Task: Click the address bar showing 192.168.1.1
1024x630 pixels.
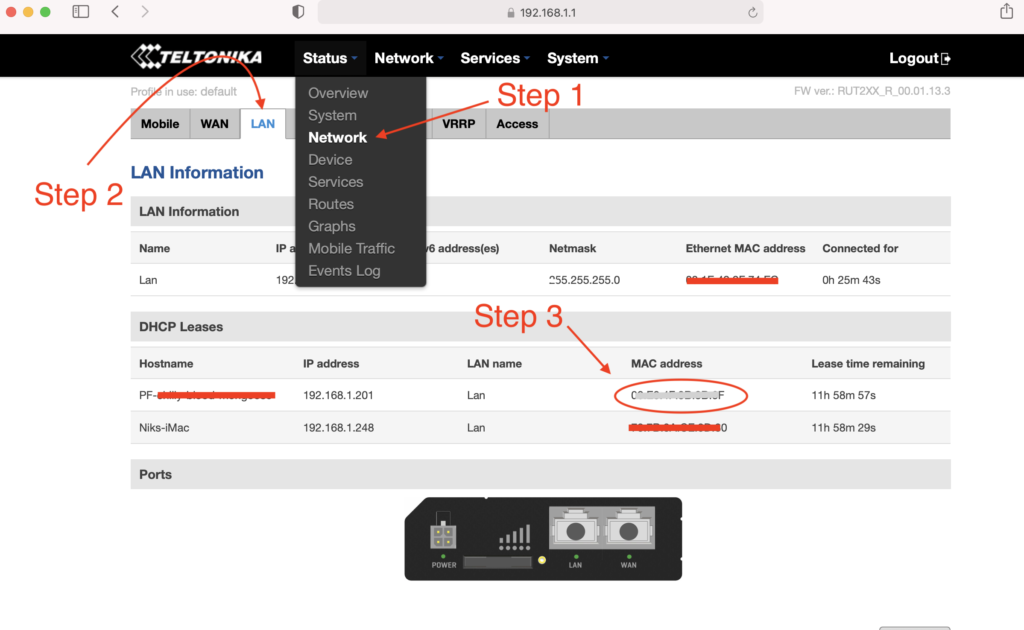Action: pos(540,13)
